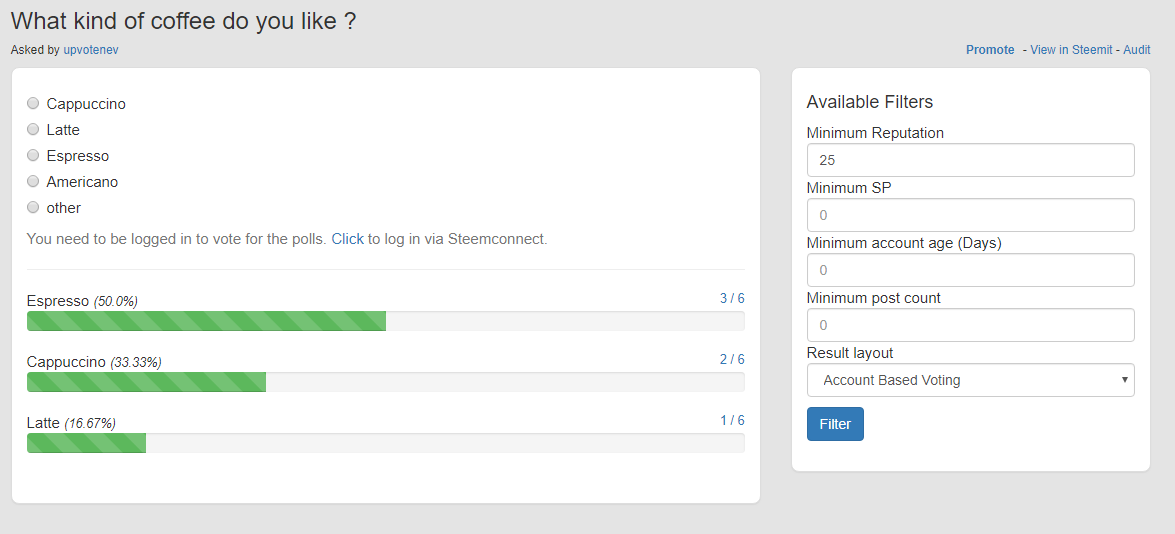Open the Result layout dropdown
1175x534 pixels.
(969, 380)
